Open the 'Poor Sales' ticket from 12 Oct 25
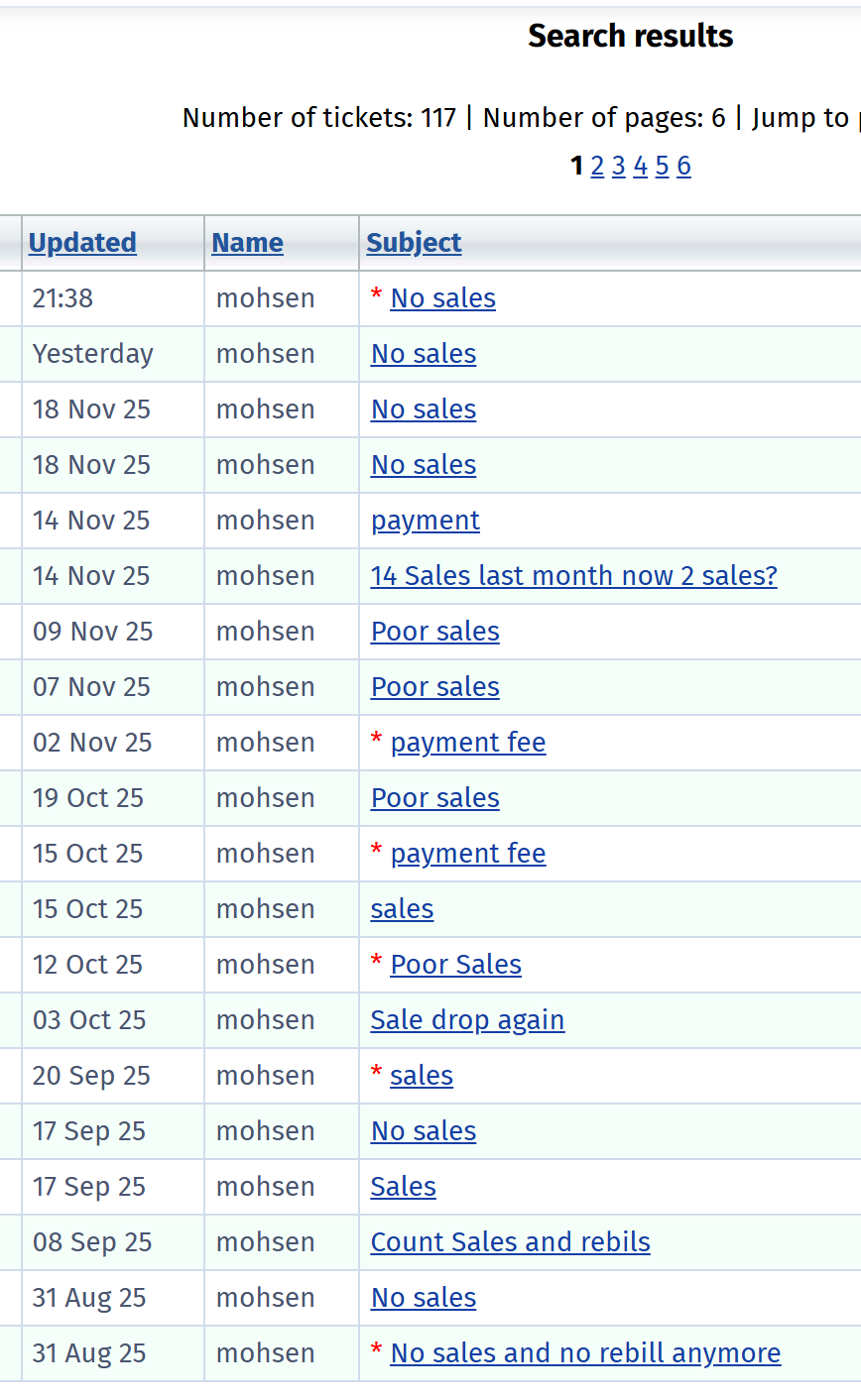Image resolution: width=861 pixels, height=1400 pixels. point(456,965)
